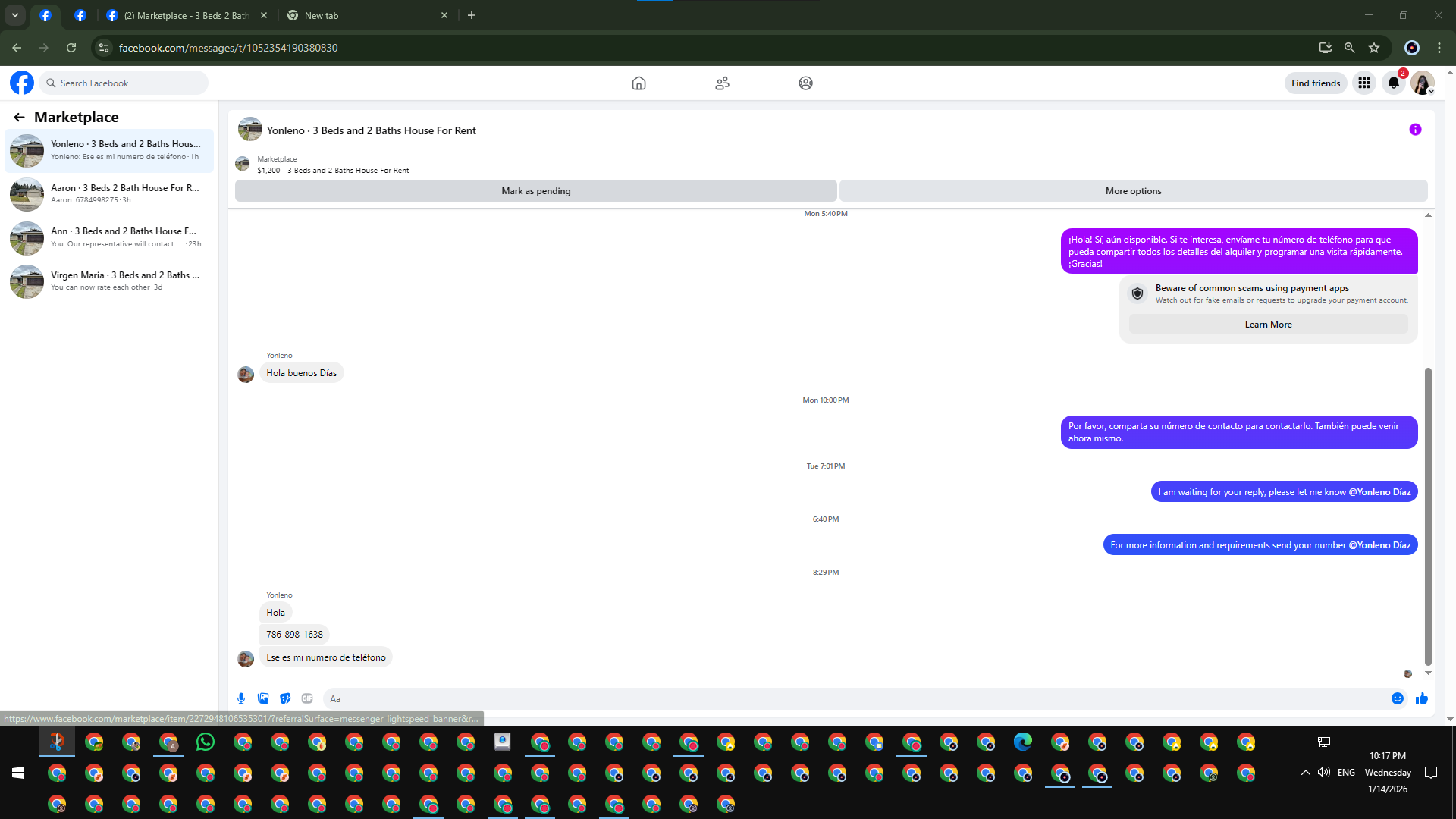Open the sticker picker icon
This screenshot has width=1456, height=819.
285,698
